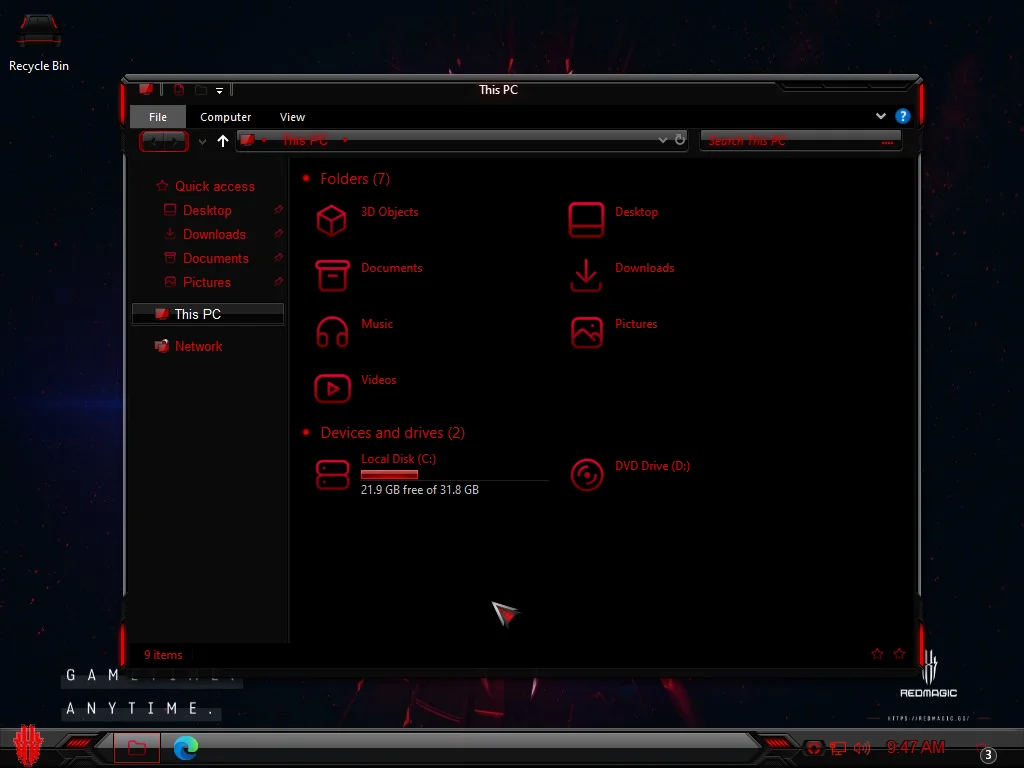Click the 'Local Disk (C:)' label
Viewport: 1024px width, 768px height.
398,458
